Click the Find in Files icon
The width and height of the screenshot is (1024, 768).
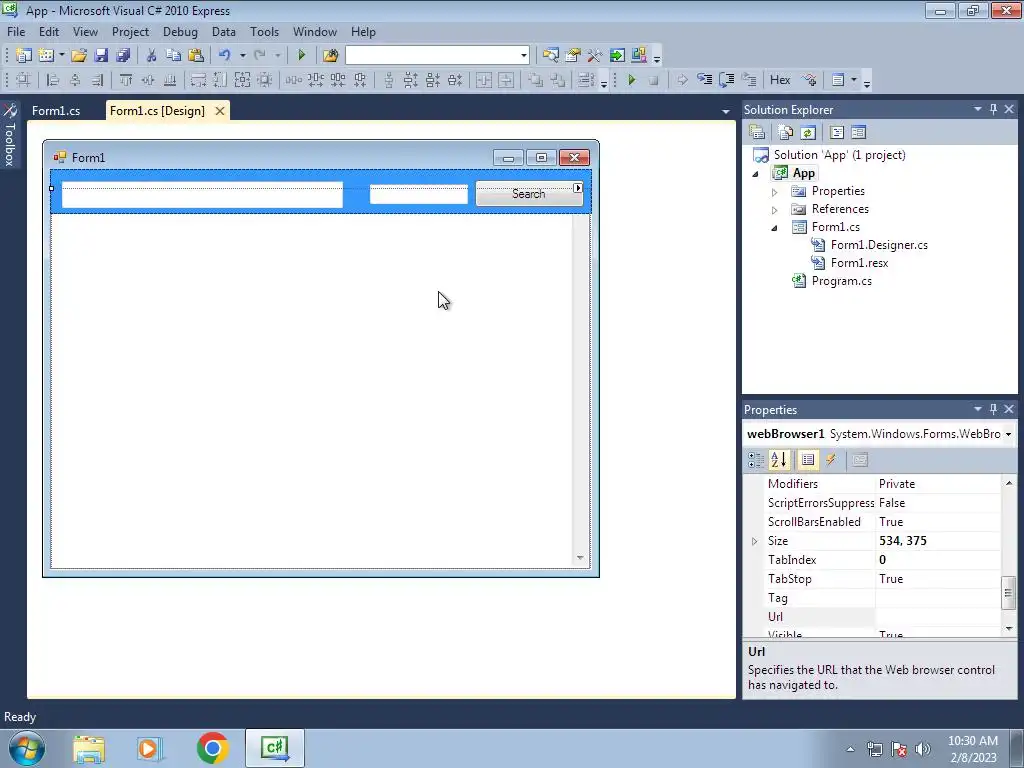[330, 56]
